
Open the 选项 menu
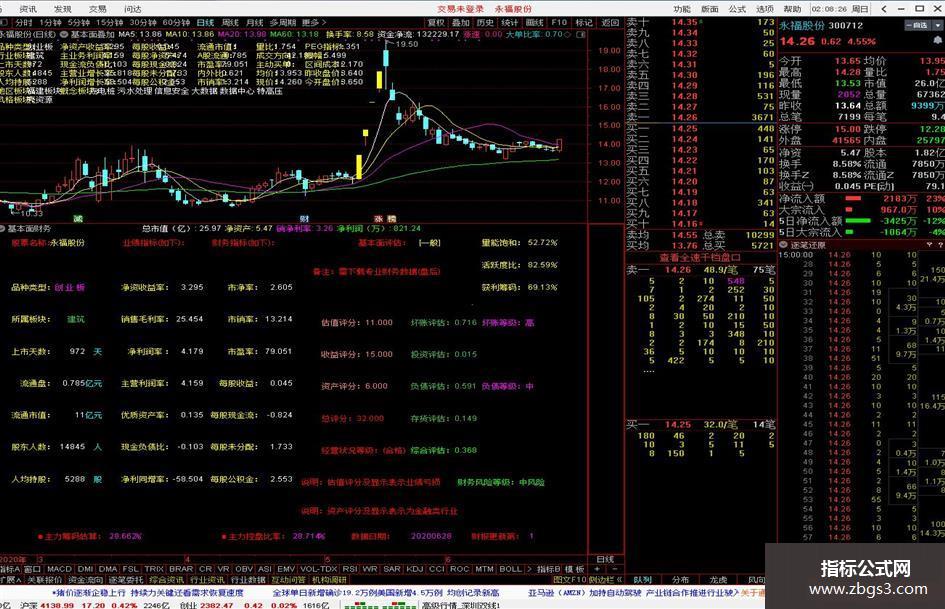[x=765, y=8]
